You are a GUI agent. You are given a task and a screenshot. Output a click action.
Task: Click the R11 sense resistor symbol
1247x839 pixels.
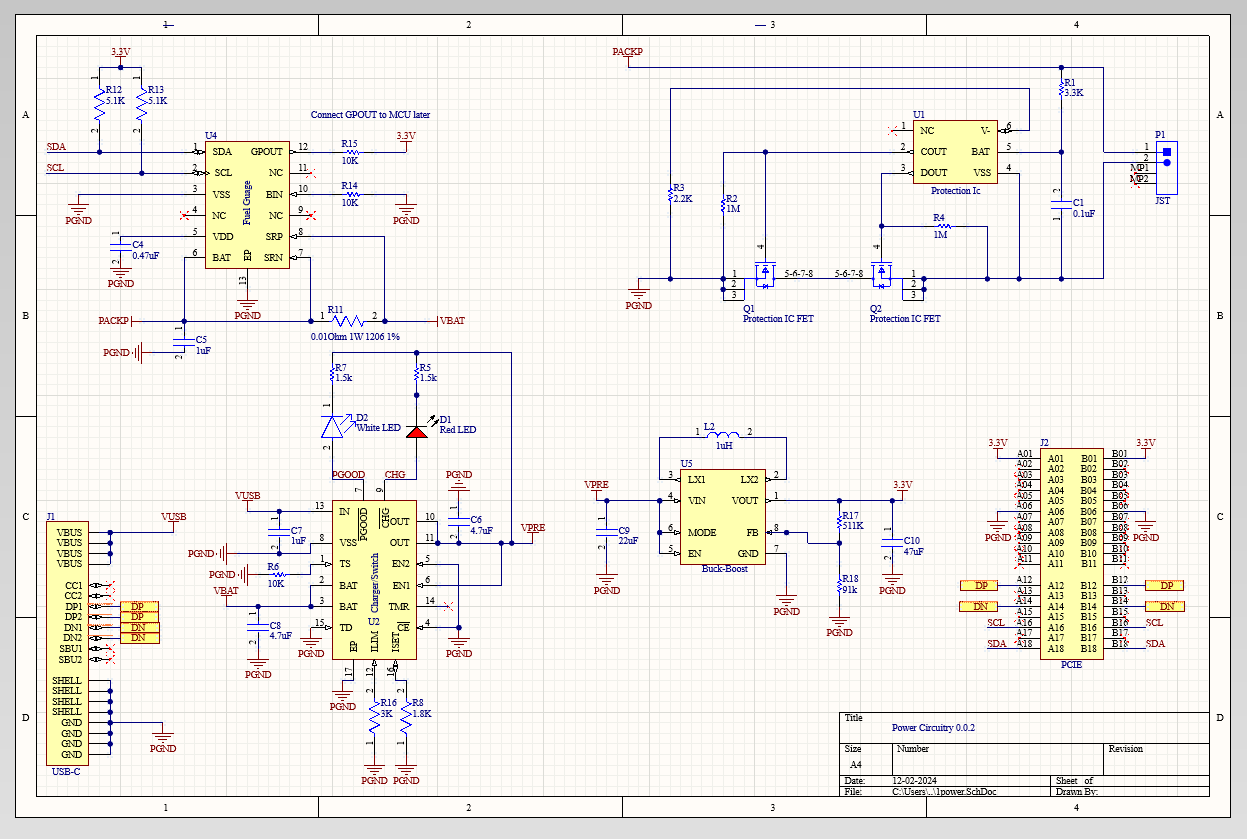pos(348,321)
